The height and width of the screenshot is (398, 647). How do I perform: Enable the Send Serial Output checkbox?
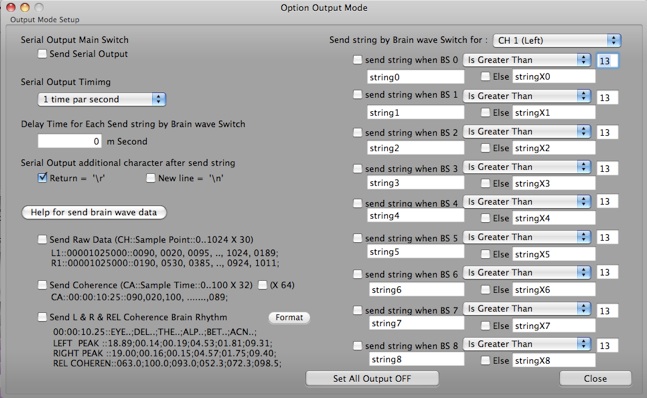pyautogui.click(x=42, y=54)
